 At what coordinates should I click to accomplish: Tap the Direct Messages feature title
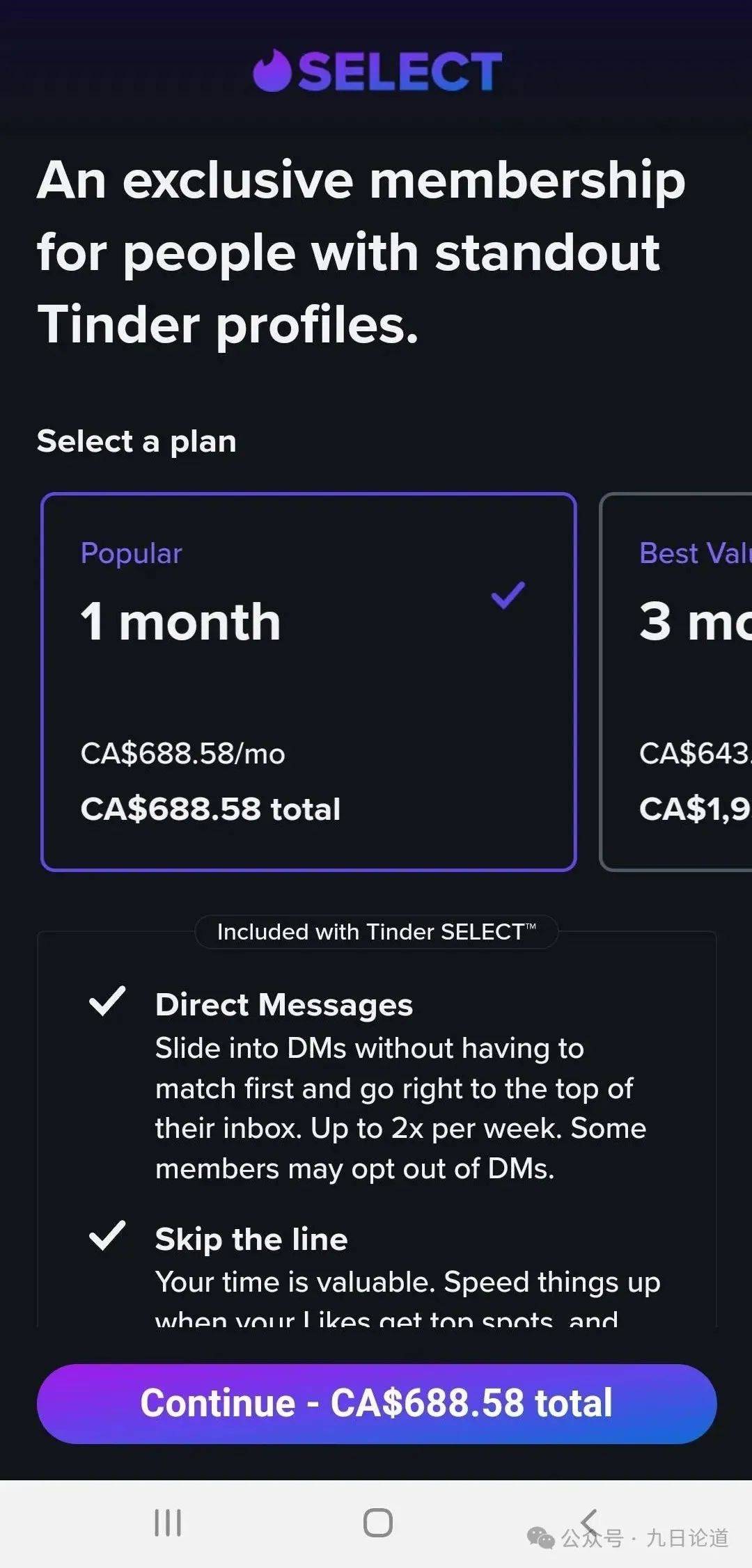click(284, 1005)
